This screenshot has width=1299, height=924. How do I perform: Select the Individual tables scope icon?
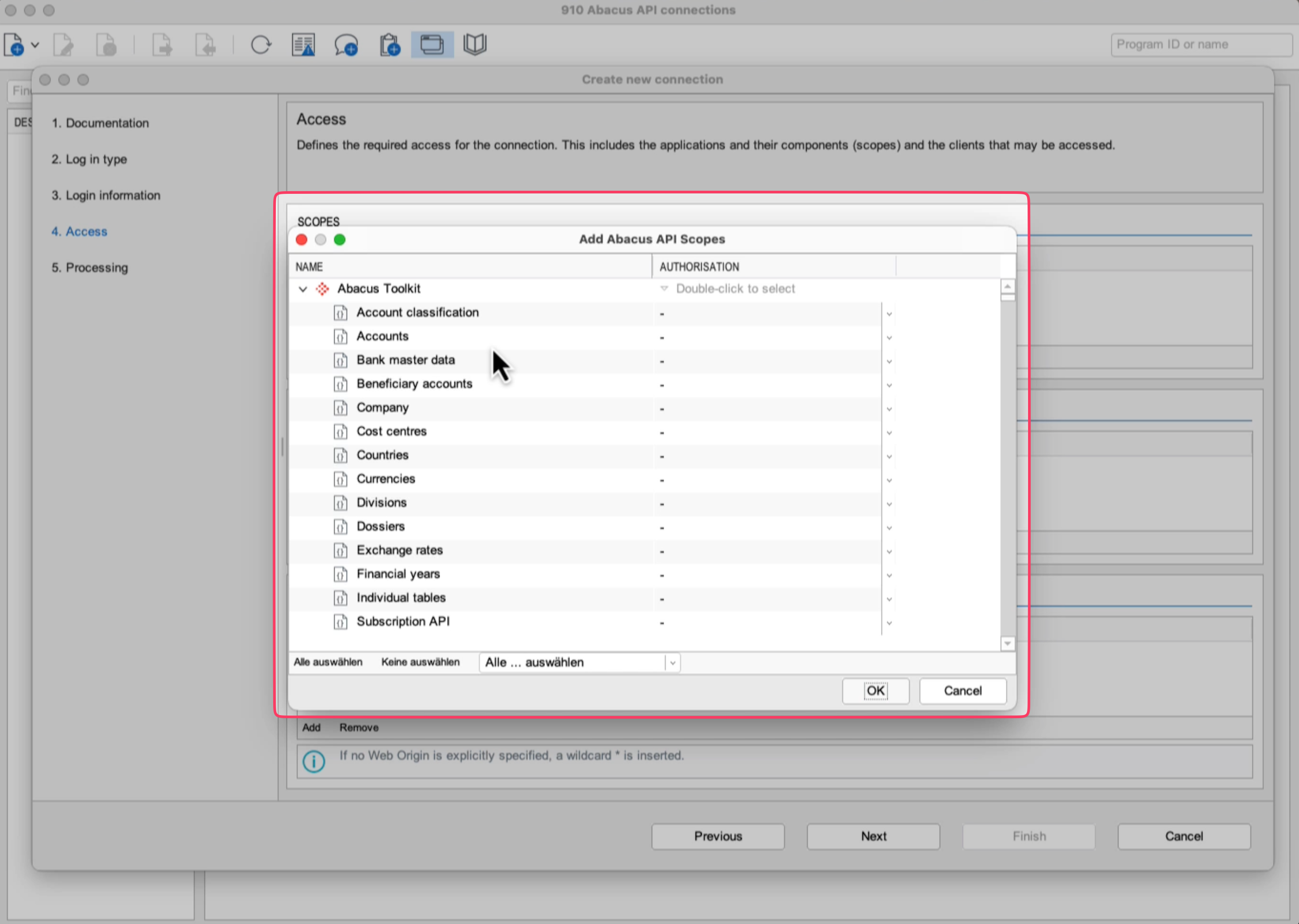coord(340,599)
